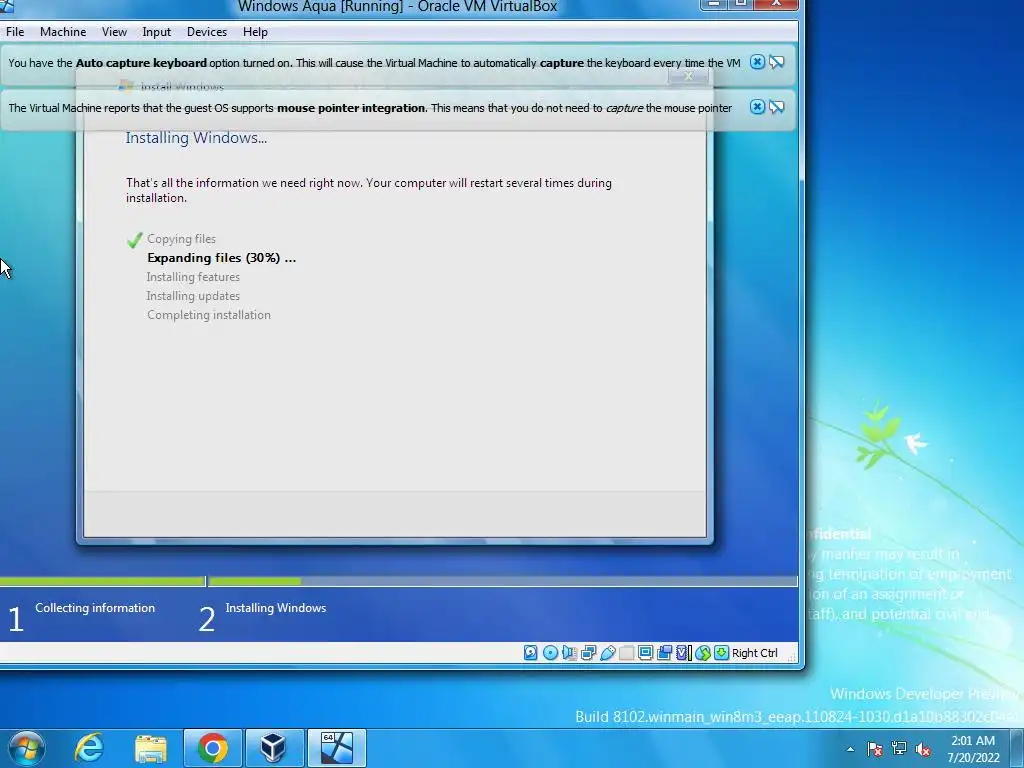The height and width of the screenshot is (768, 1024).
Task: Open Windows Explorer folder from taskbar
Action: tap(151, 748)
